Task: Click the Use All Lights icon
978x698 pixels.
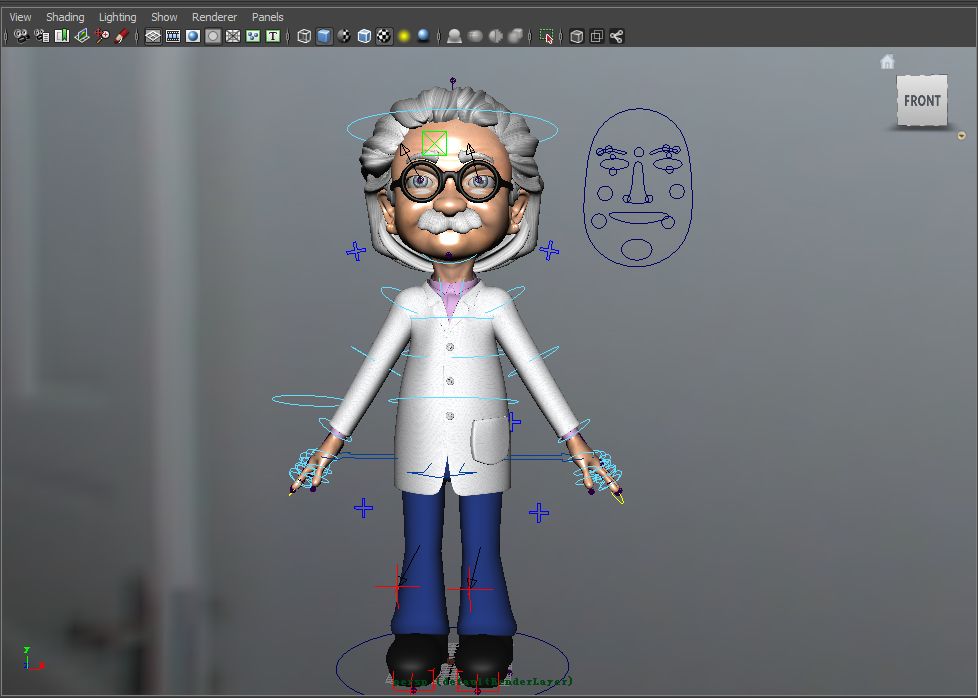Action: 404,36
